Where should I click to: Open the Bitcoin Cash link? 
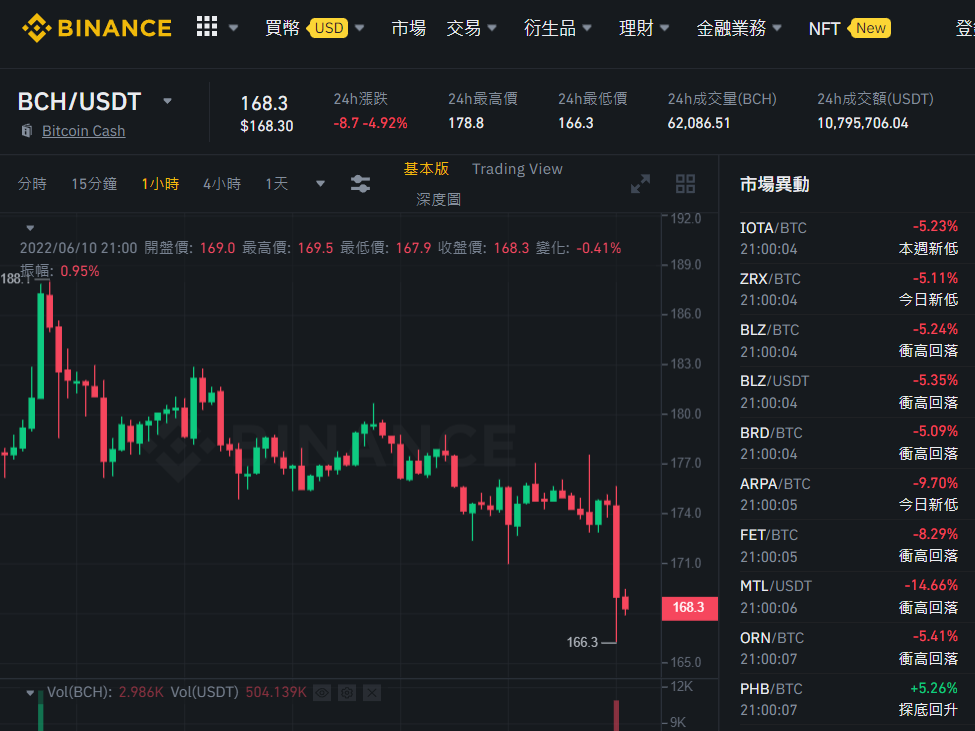[x=83, y=131]
